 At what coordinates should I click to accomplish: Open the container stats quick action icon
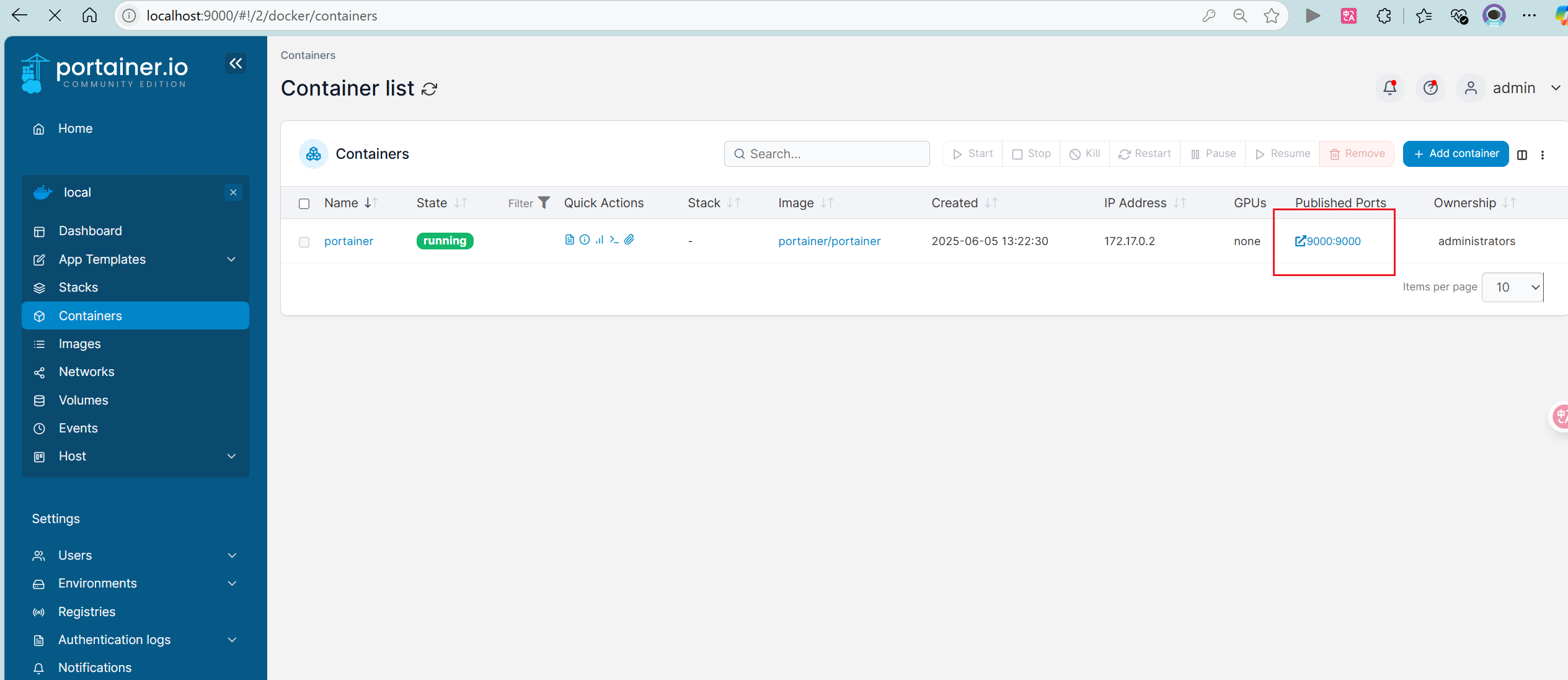coord(600,239)
